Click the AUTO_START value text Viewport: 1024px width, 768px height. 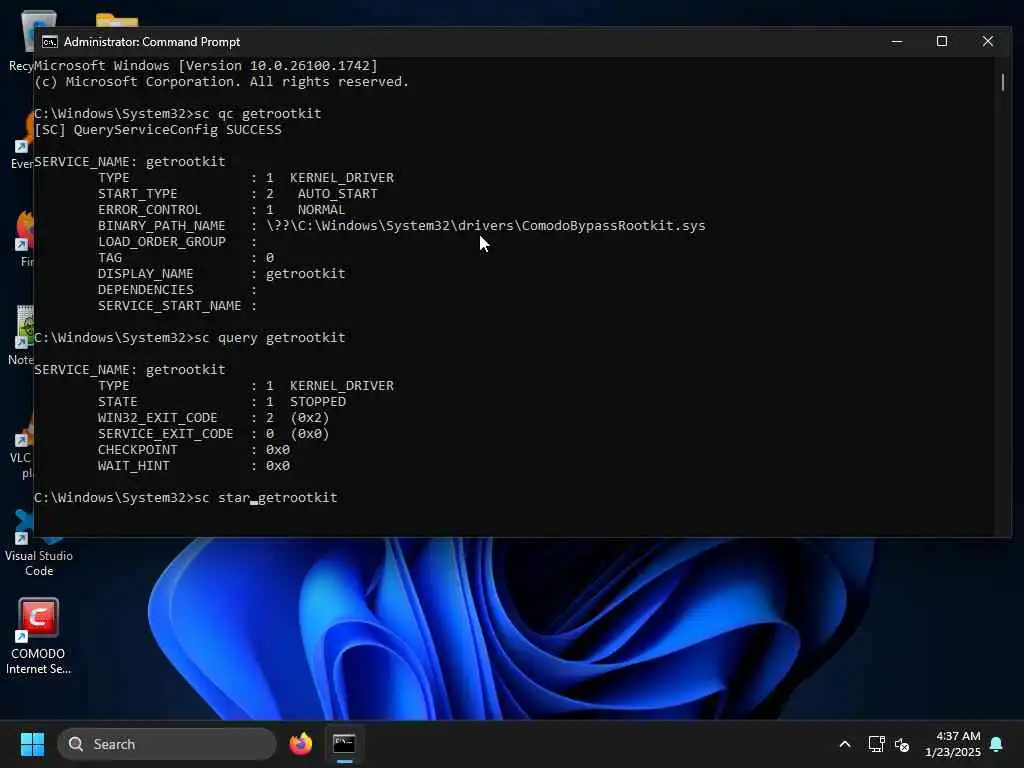(338, 193)
